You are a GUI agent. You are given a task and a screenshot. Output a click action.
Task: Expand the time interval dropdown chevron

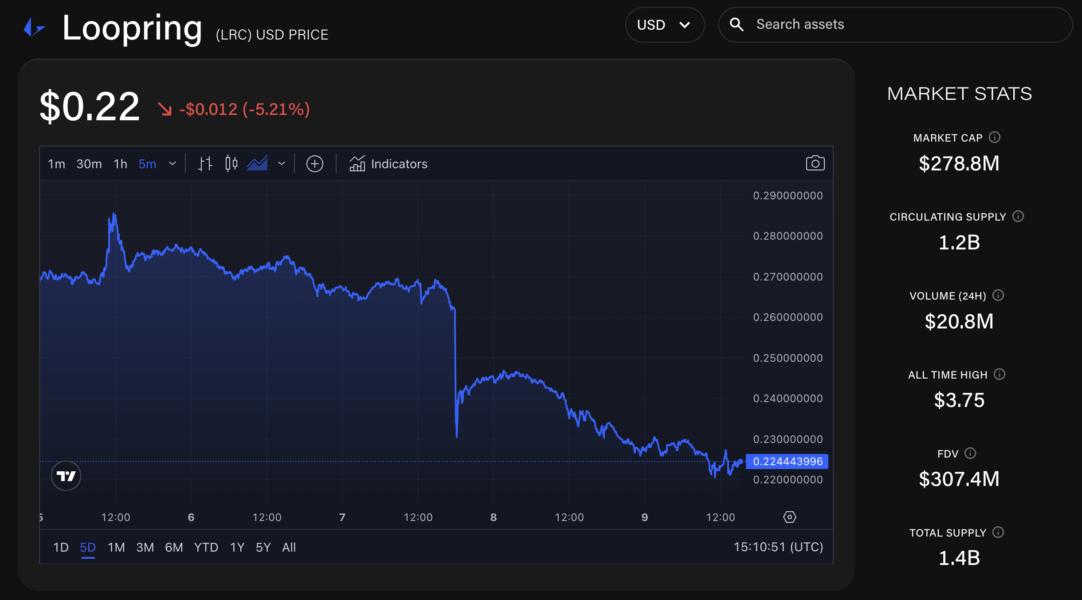click(173, 164)
